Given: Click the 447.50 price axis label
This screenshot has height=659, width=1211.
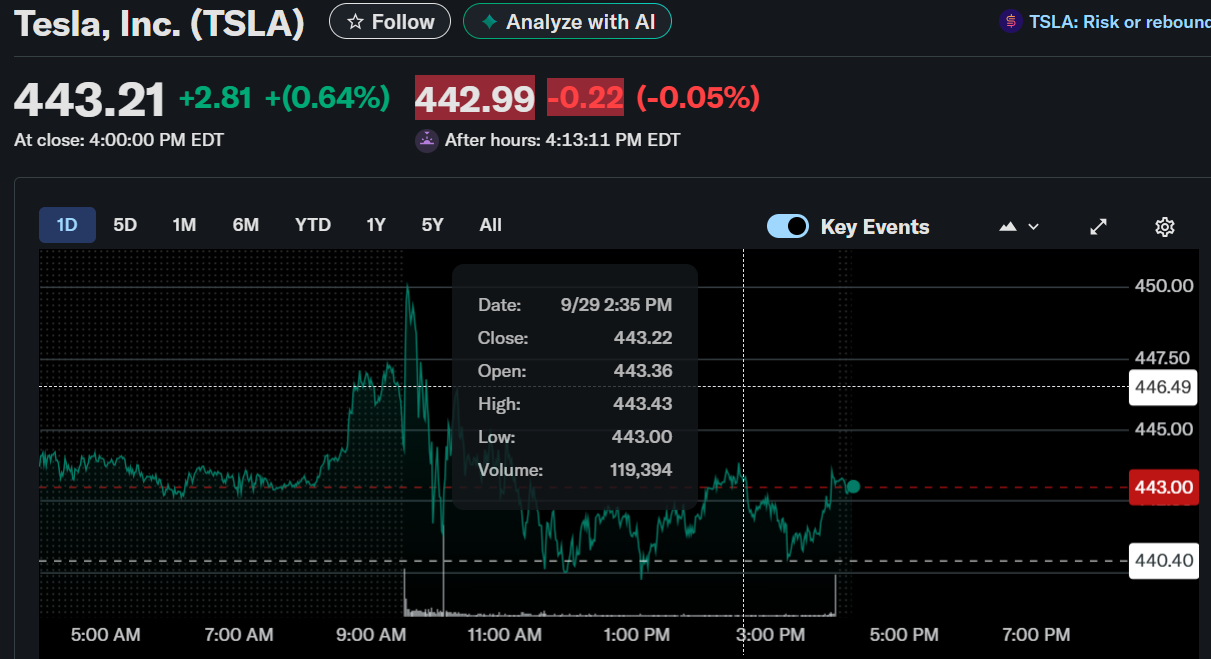Looking at the screenshot, I should [1164, 358].
